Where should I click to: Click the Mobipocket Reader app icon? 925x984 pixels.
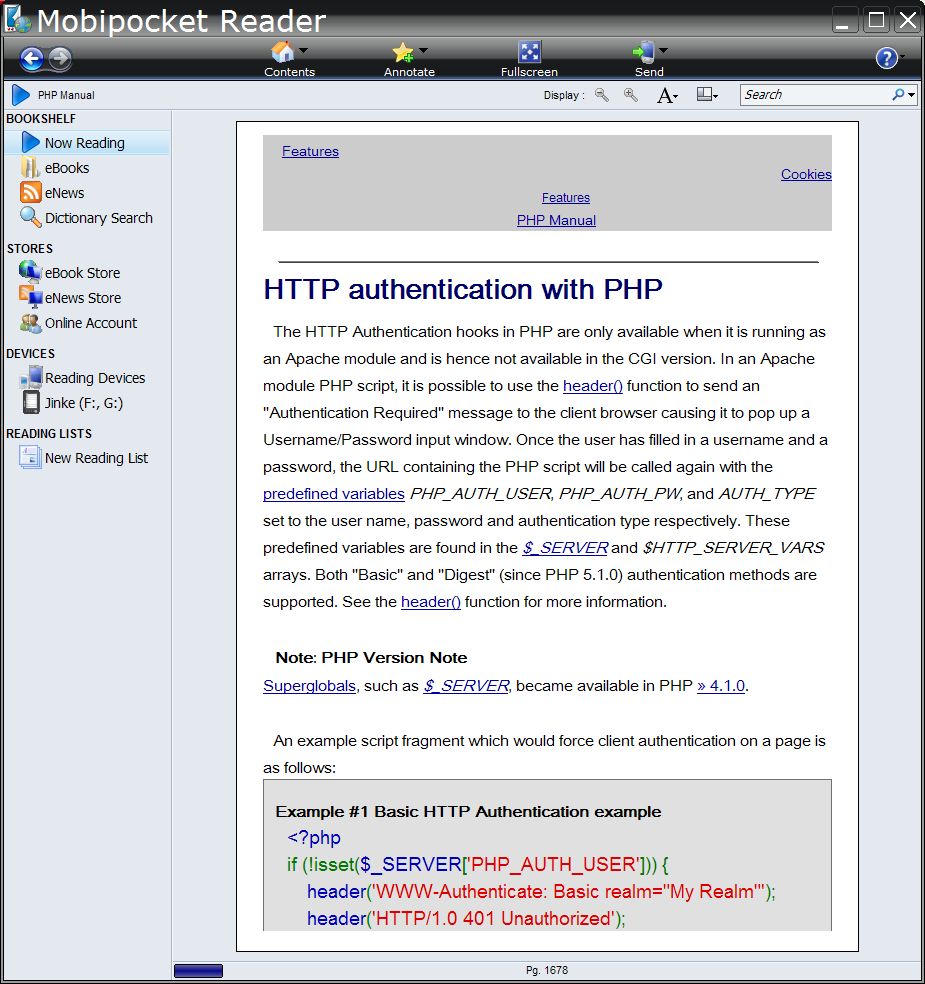pos(17,19)
